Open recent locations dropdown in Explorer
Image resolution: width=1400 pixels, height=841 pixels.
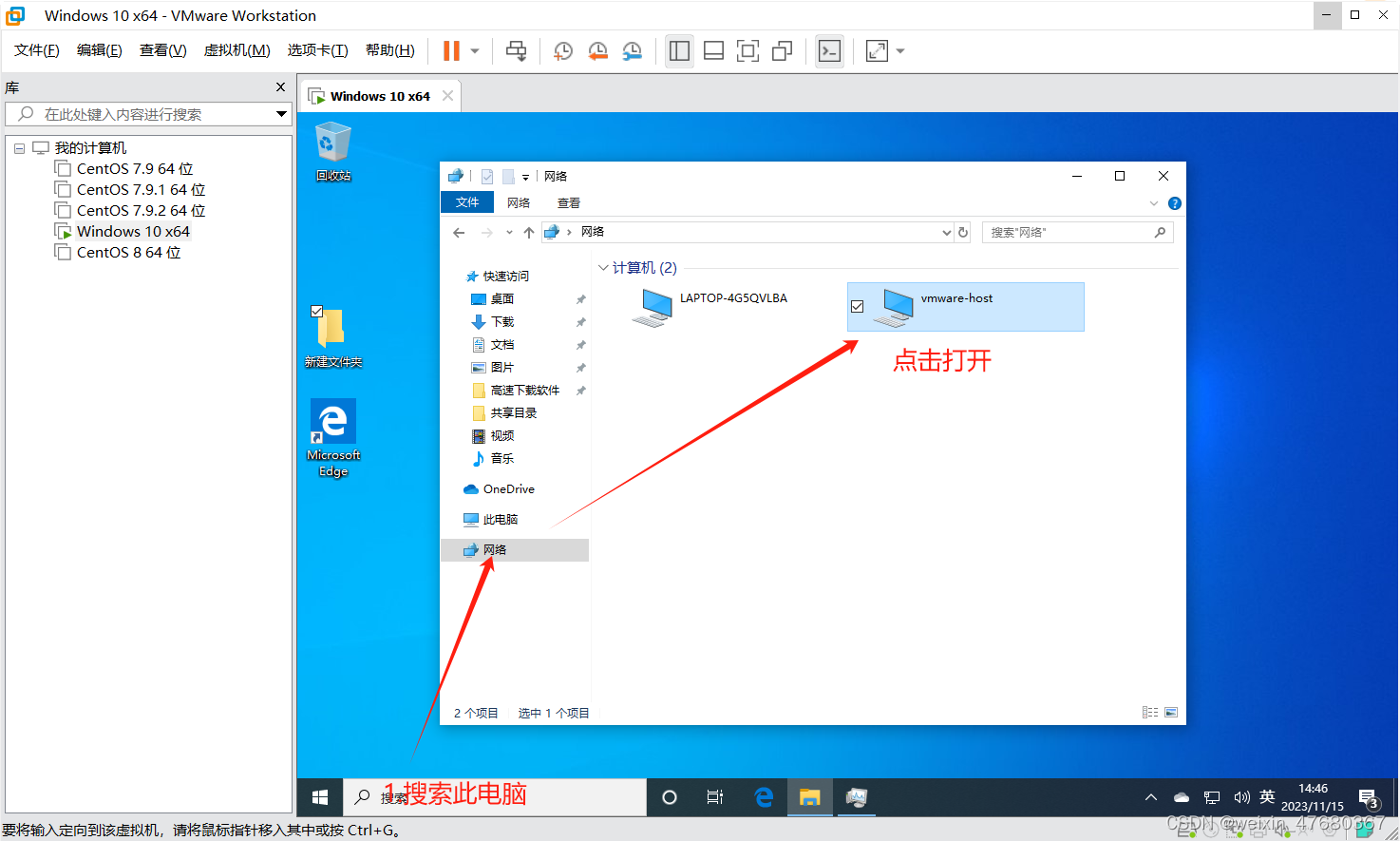pyautogui.click(x=509, y=233)
